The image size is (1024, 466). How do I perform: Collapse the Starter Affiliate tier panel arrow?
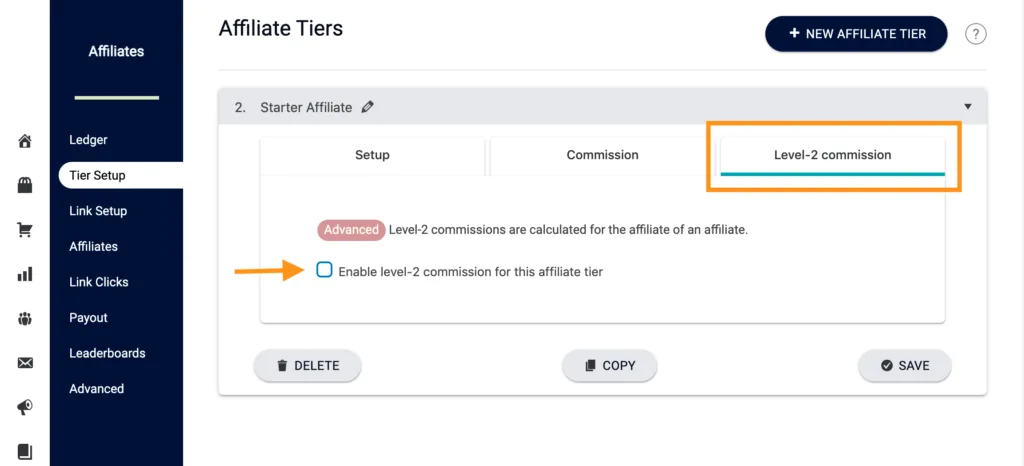(x=967, y=107)
